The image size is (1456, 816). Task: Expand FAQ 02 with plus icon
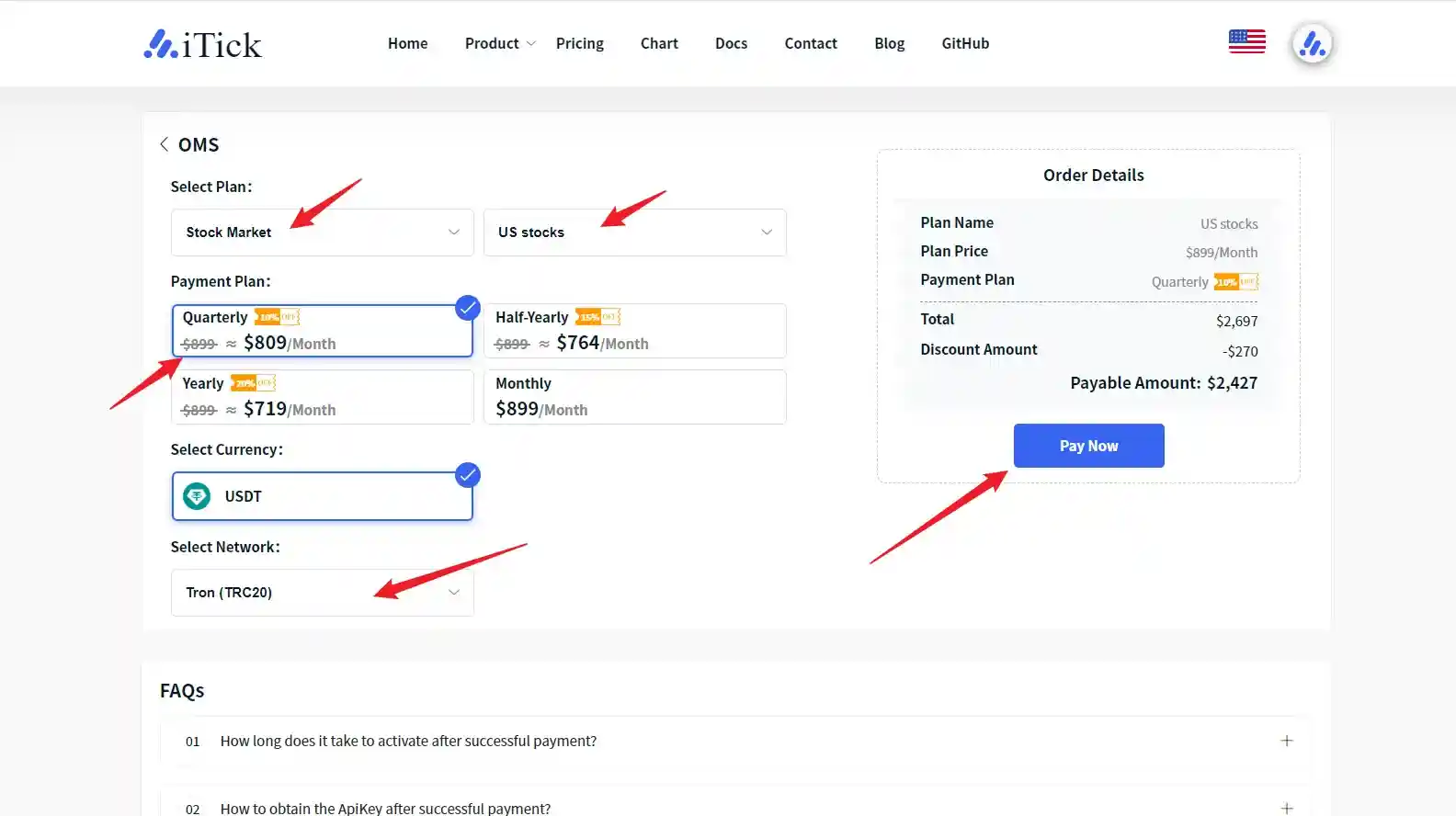(1286, 808)
